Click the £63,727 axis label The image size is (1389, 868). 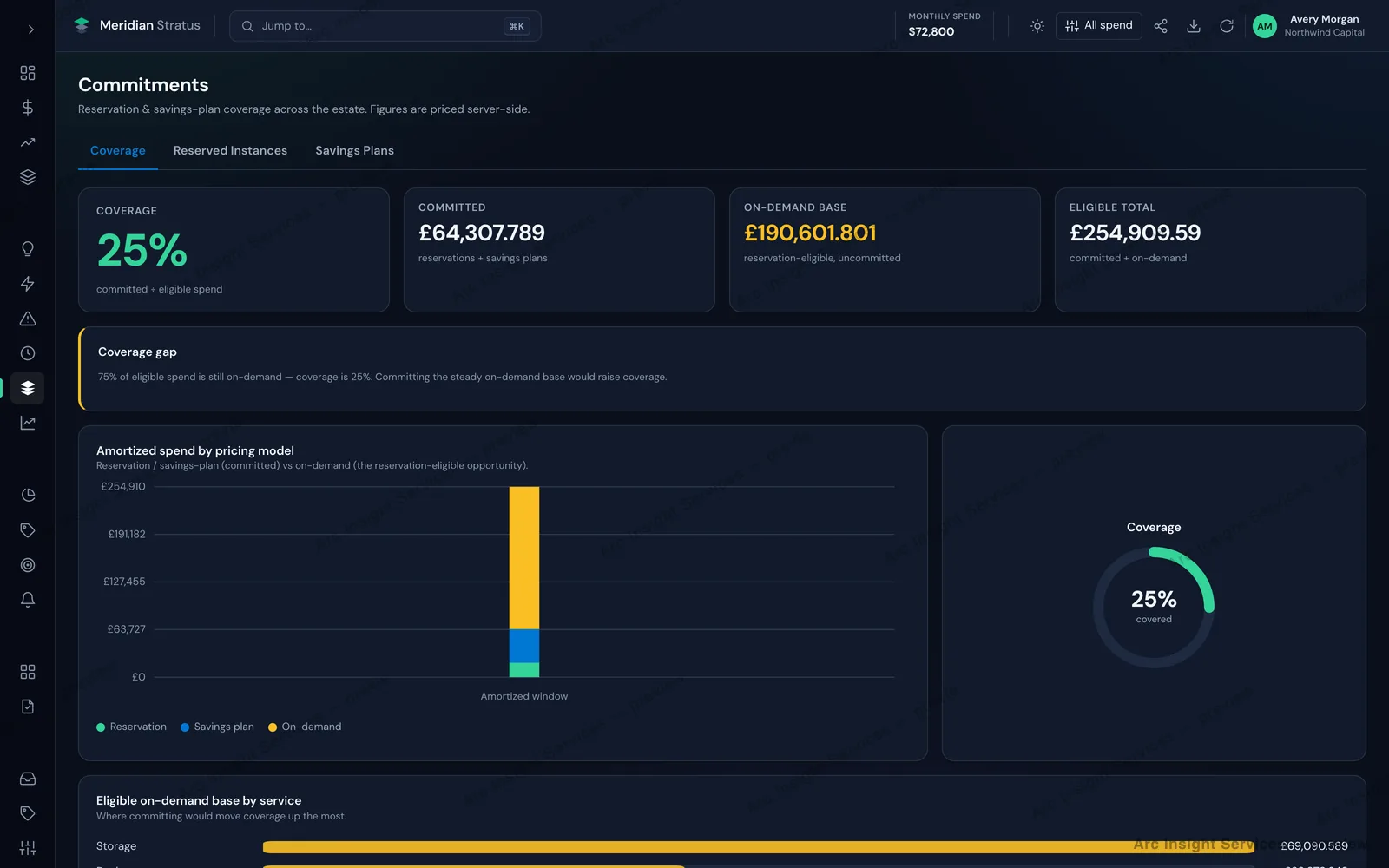pyautogui.click(x=126, y=629)
